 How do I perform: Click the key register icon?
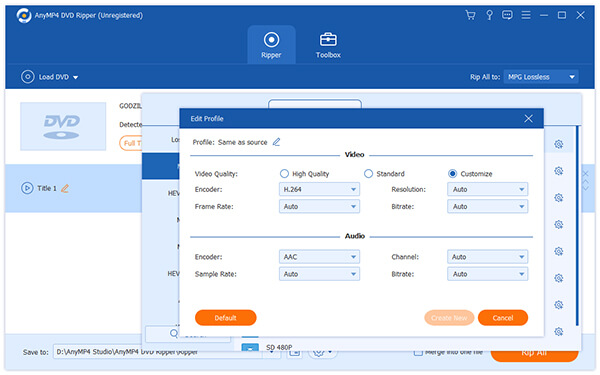pyautogui.click(x=489, y=15)
